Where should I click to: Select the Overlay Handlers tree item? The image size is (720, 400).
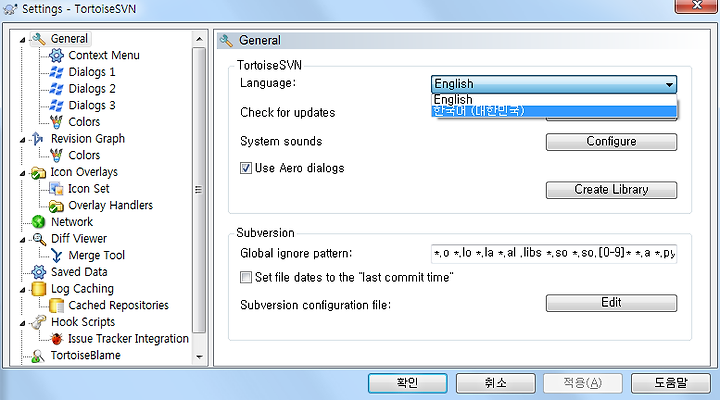click(110, 206)
